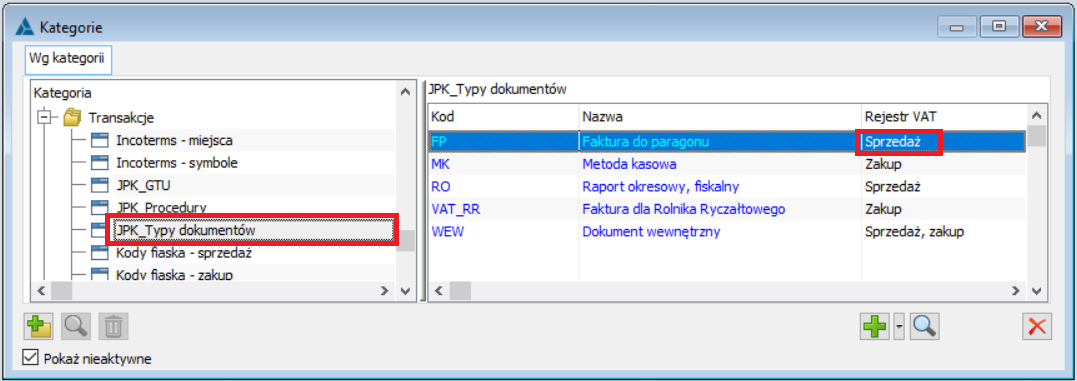This screenshot has width=1077, height=381.
Task: Click table icon beside JPK_GTU
Action: (100, 186)
